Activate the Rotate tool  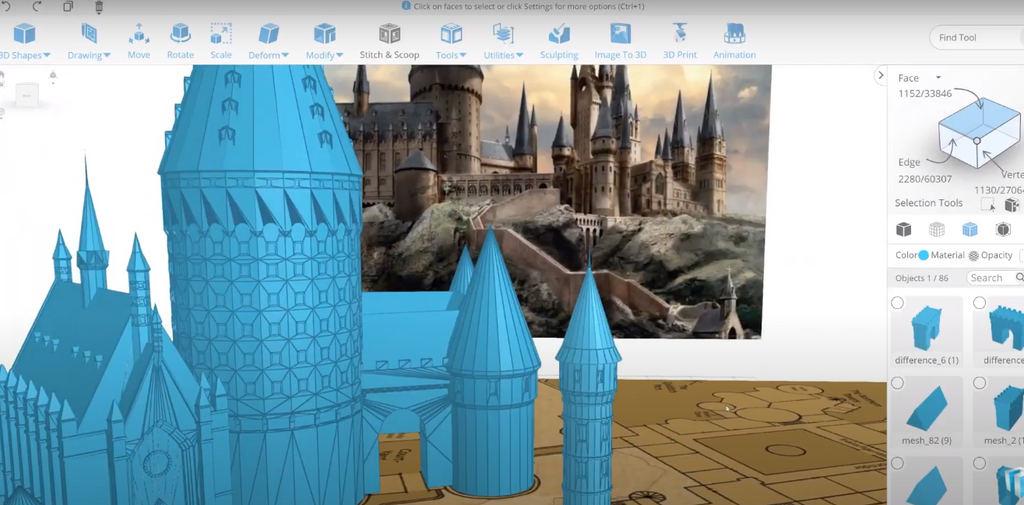click(180, 42)
